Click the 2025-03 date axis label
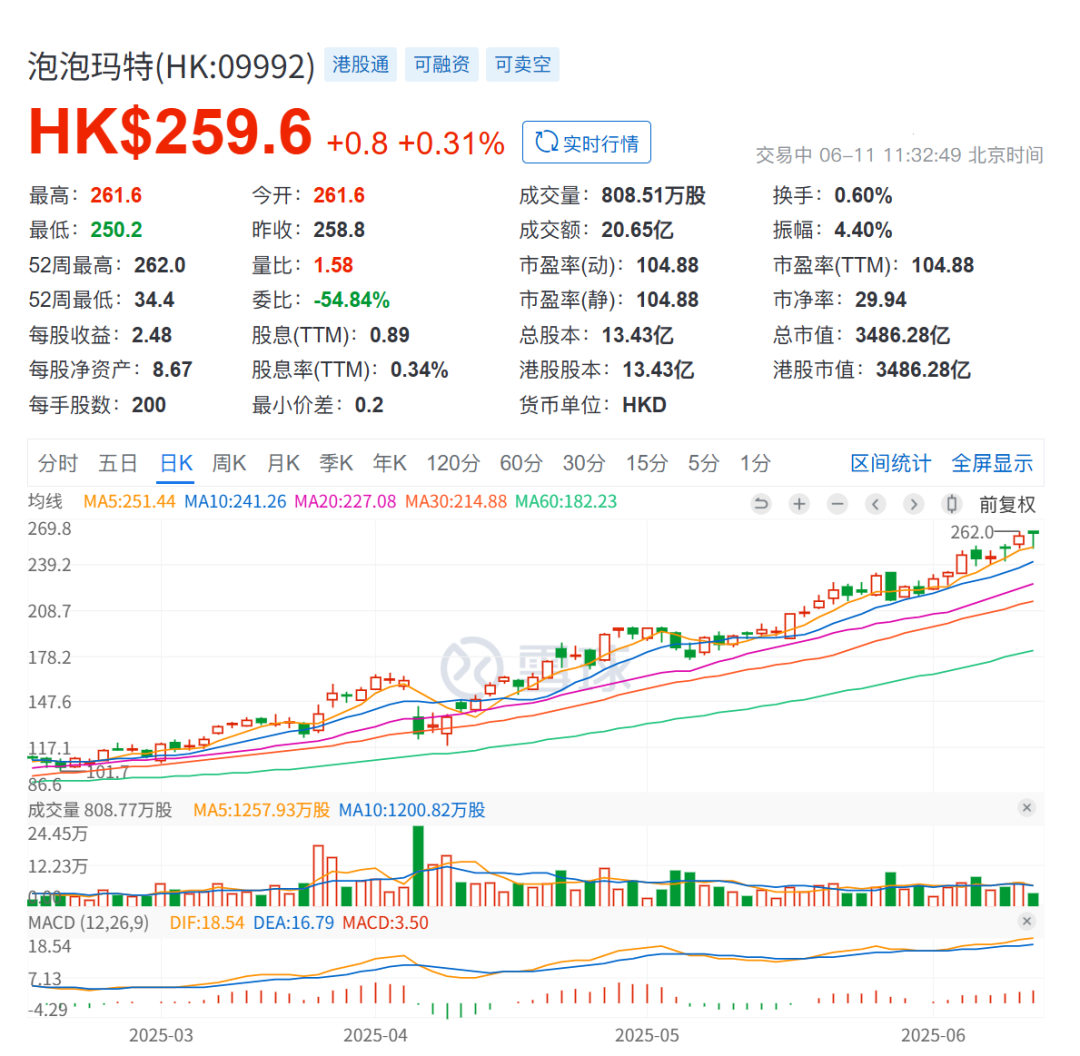This screenshot has height=1056, width=1080. [161, 1035]
